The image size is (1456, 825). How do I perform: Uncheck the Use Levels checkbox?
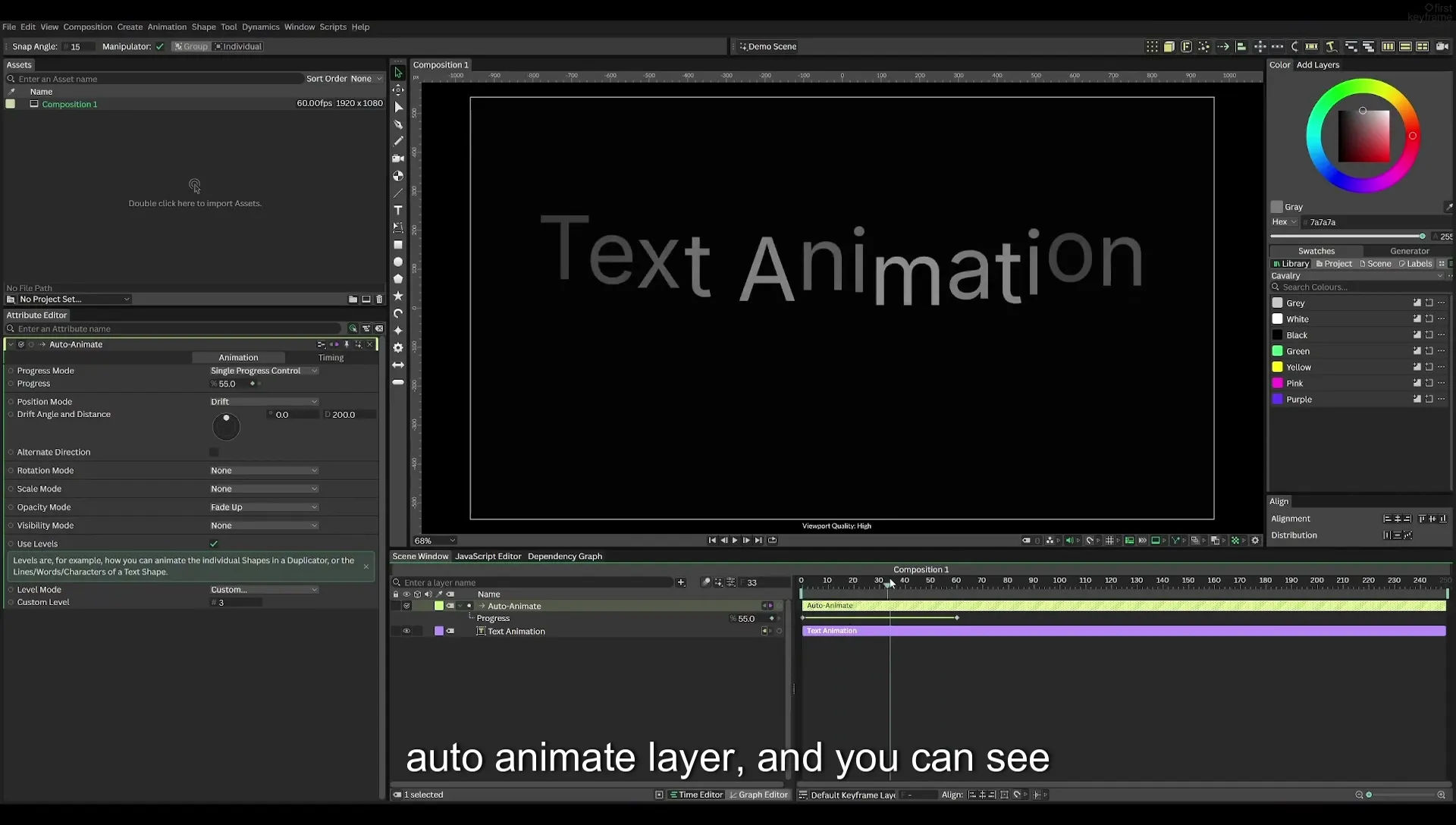pos(214,544)
